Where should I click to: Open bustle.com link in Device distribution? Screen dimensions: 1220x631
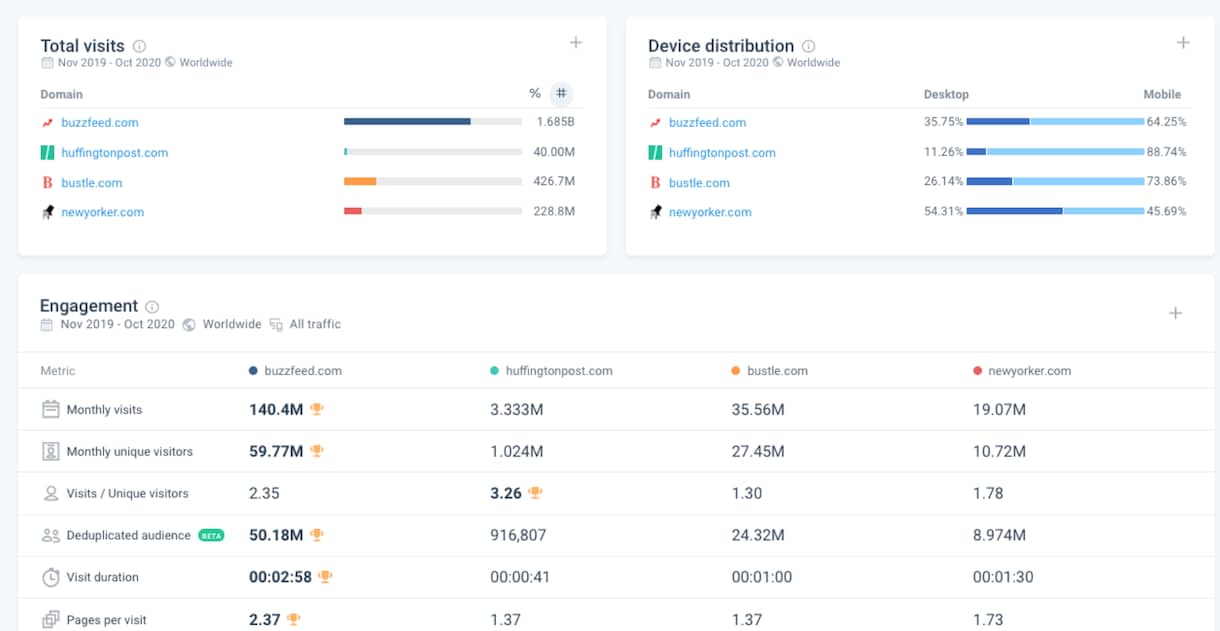700,183
